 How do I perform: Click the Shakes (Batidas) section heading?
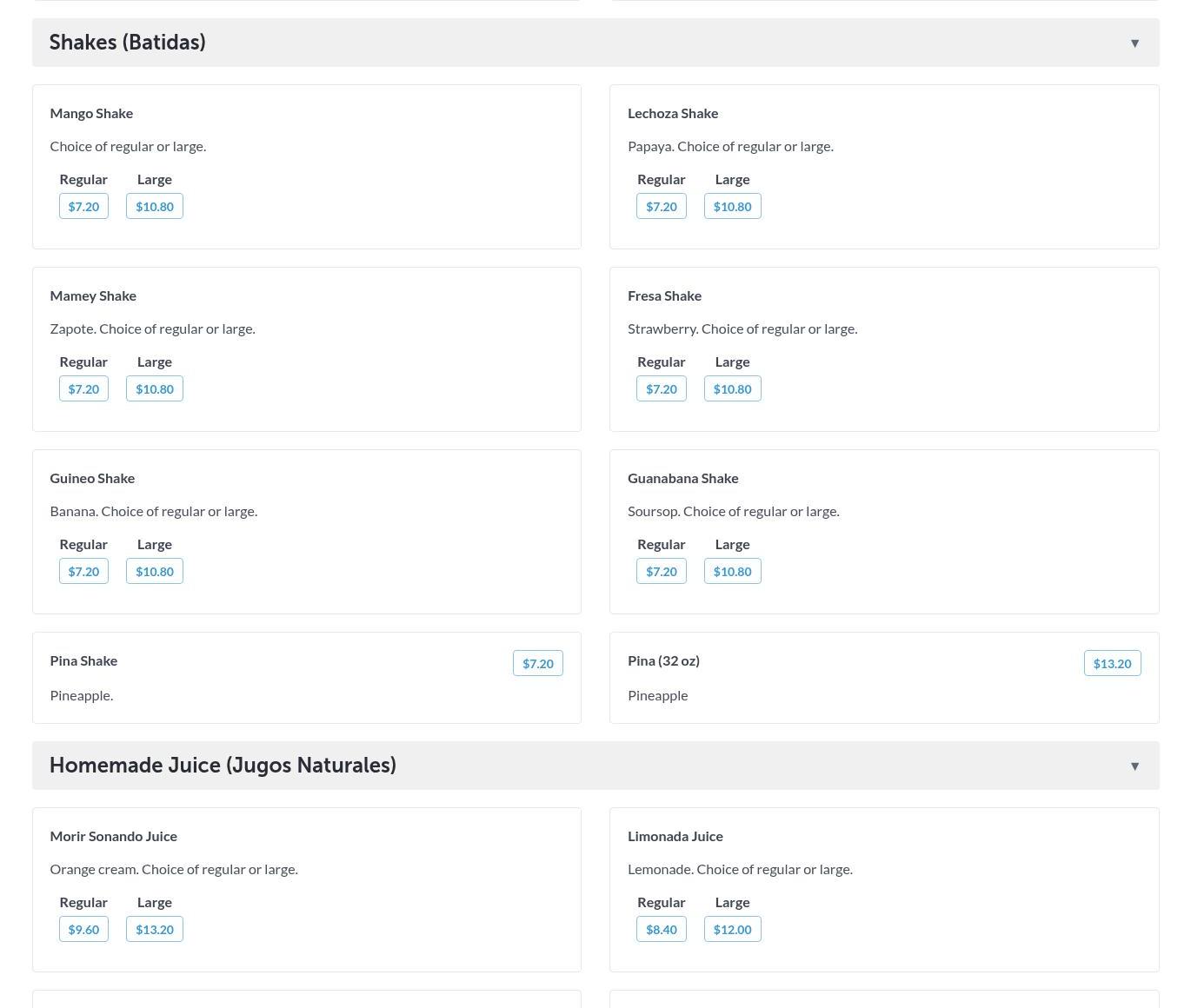[128, 43]
